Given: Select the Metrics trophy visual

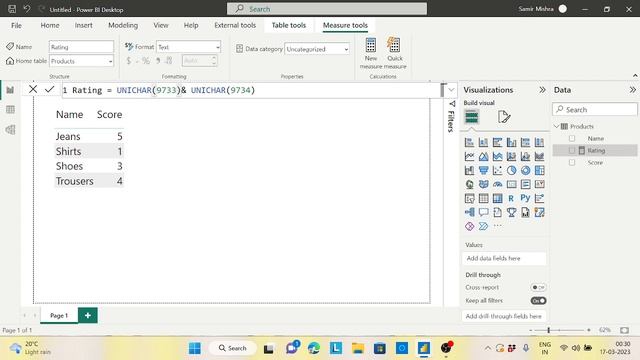Looking at the screenshot, I should (511, 212).
